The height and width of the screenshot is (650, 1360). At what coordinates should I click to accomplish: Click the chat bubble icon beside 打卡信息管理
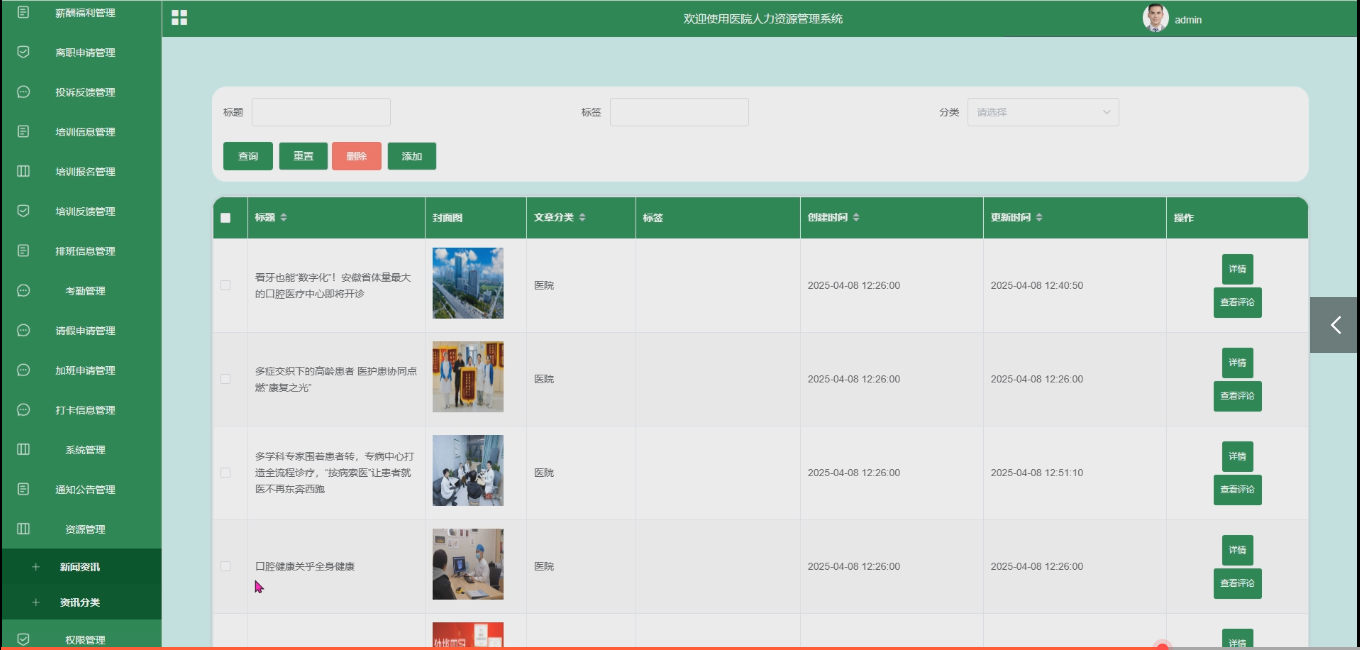(23, 410)
